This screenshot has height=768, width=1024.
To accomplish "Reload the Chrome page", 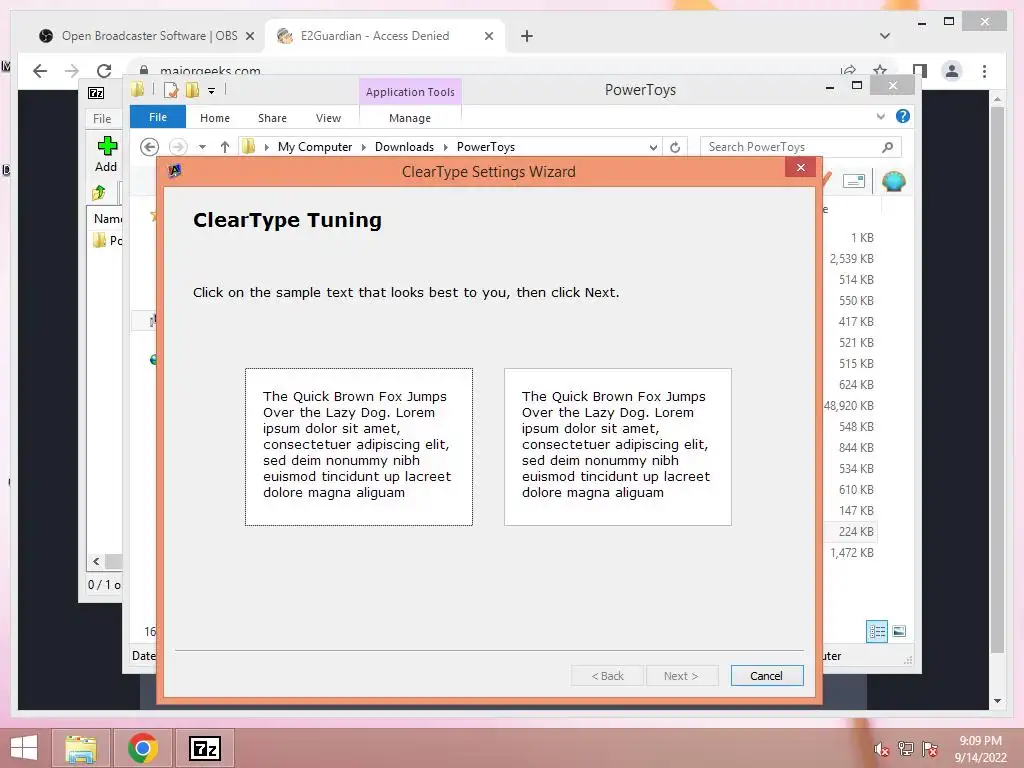I will 104,71.
